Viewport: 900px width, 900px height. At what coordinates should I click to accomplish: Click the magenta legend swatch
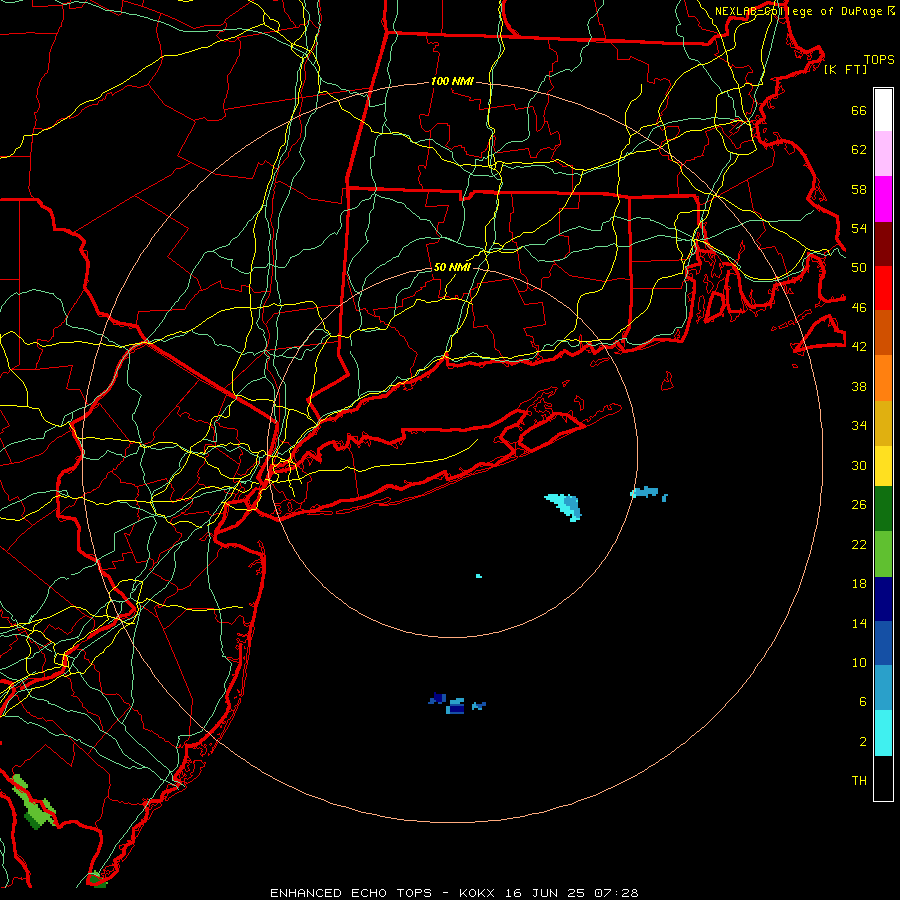(883, 199)
